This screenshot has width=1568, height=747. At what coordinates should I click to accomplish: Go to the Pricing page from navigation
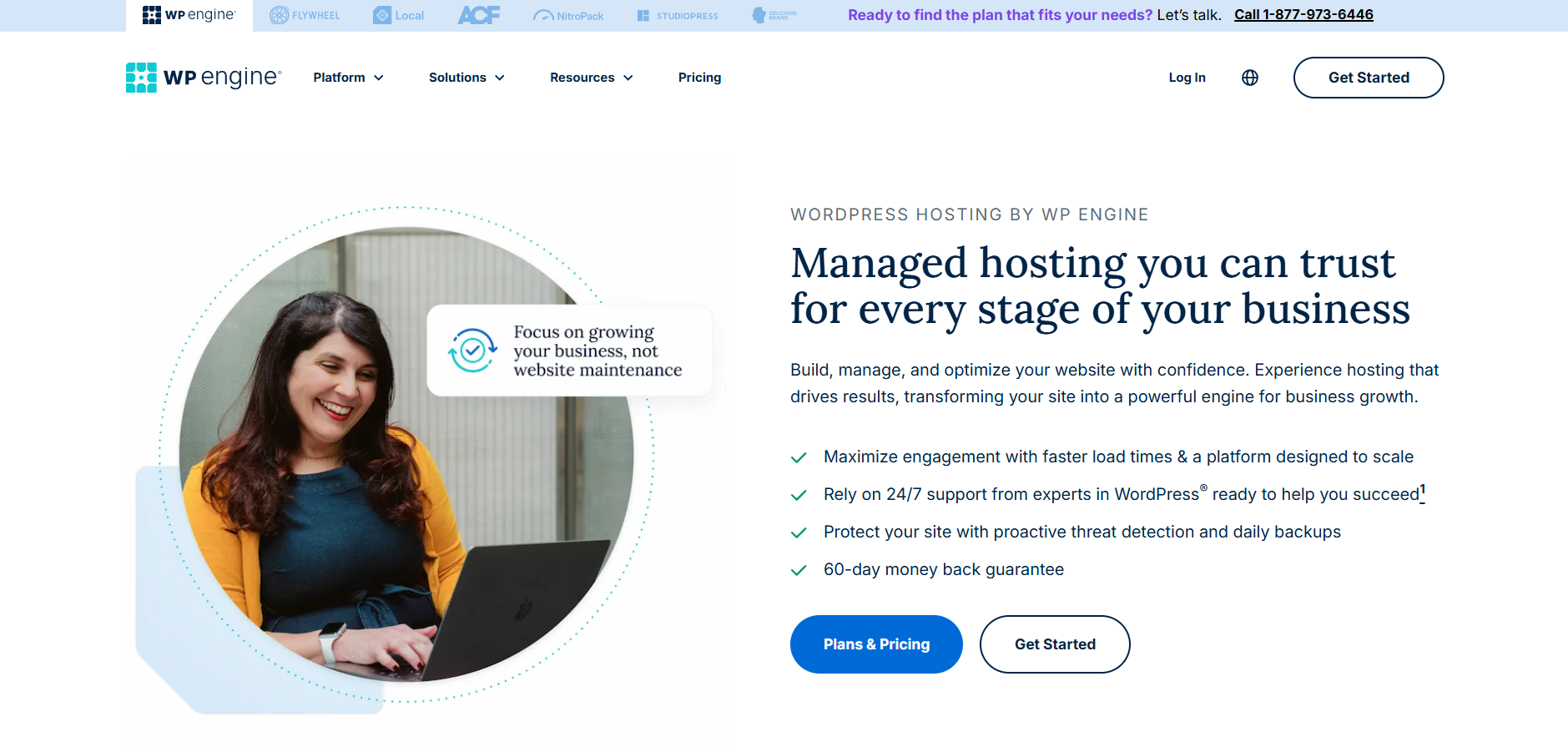699,78
